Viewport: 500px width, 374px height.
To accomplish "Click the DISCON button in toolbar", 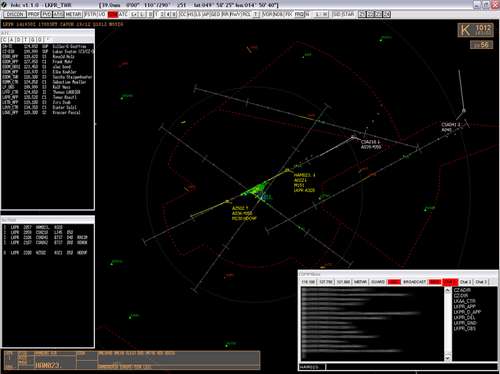I will tap(15, 14).
